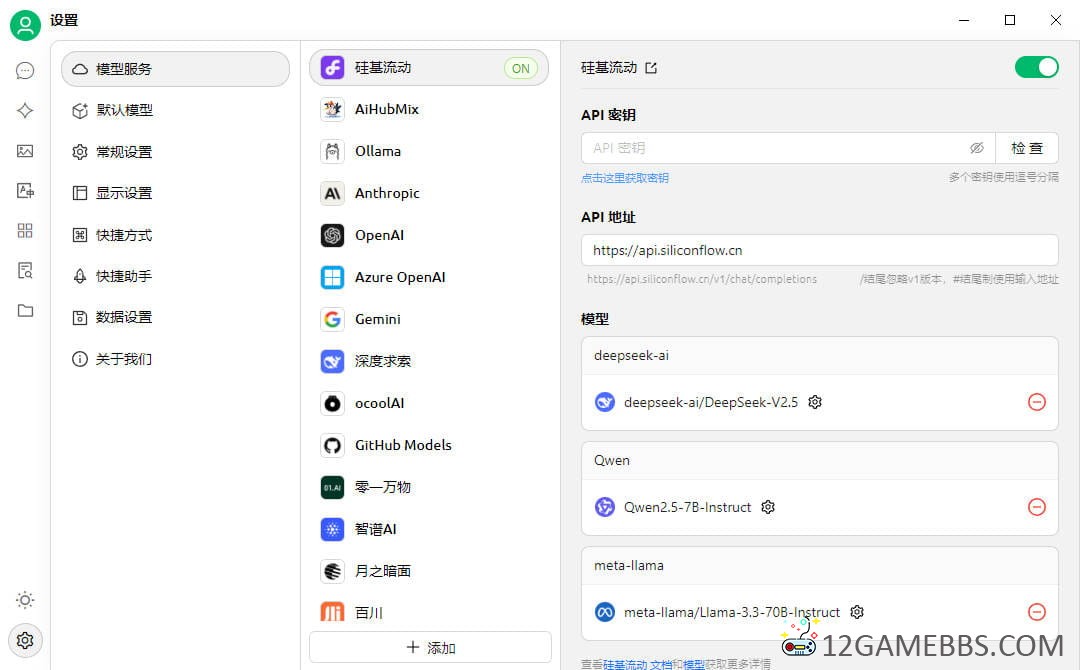The height and width of the screenshot is (670, 1080).
Task: Select the 深度求索 provider
Action: (429, 362)
